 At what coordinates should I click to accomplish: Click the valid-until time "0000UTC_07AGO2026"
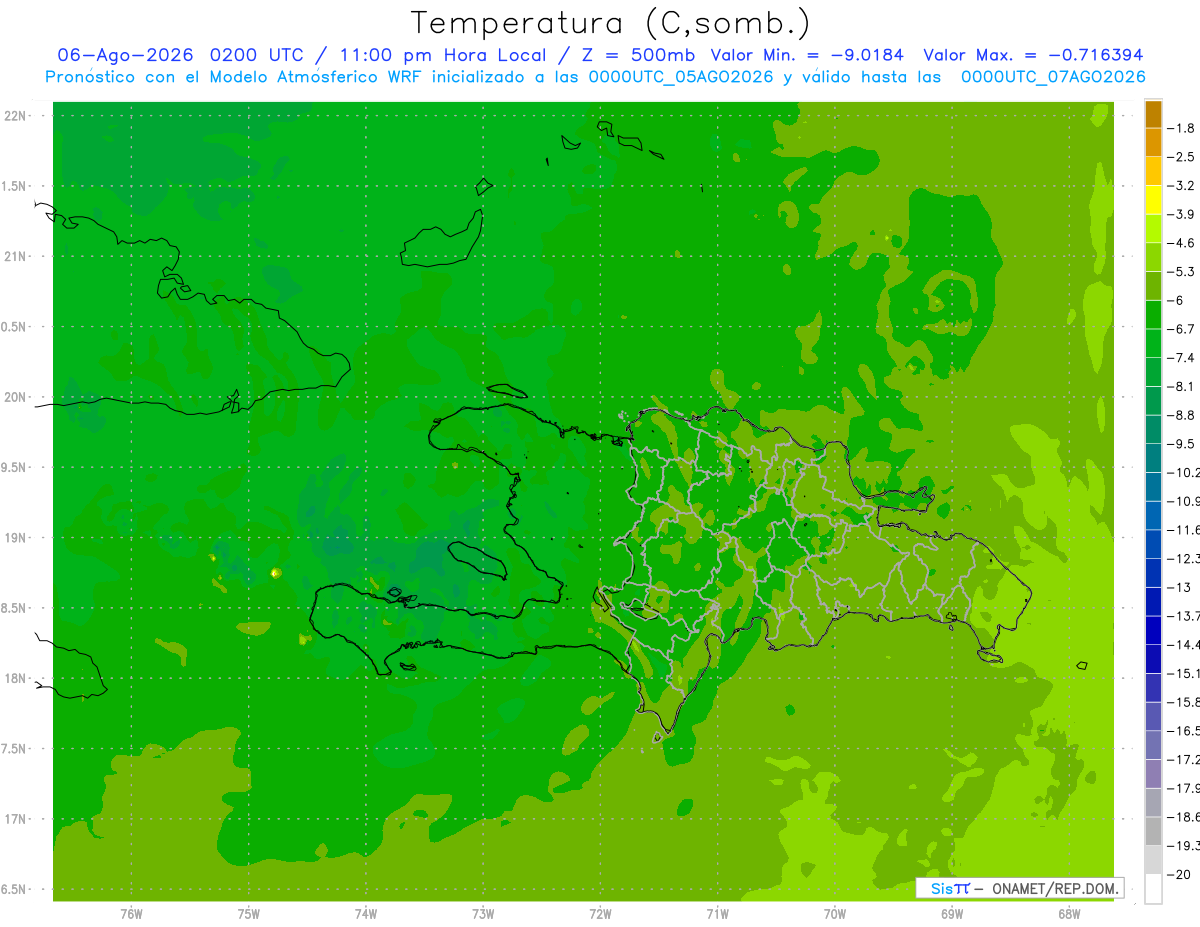point(1052,77)
